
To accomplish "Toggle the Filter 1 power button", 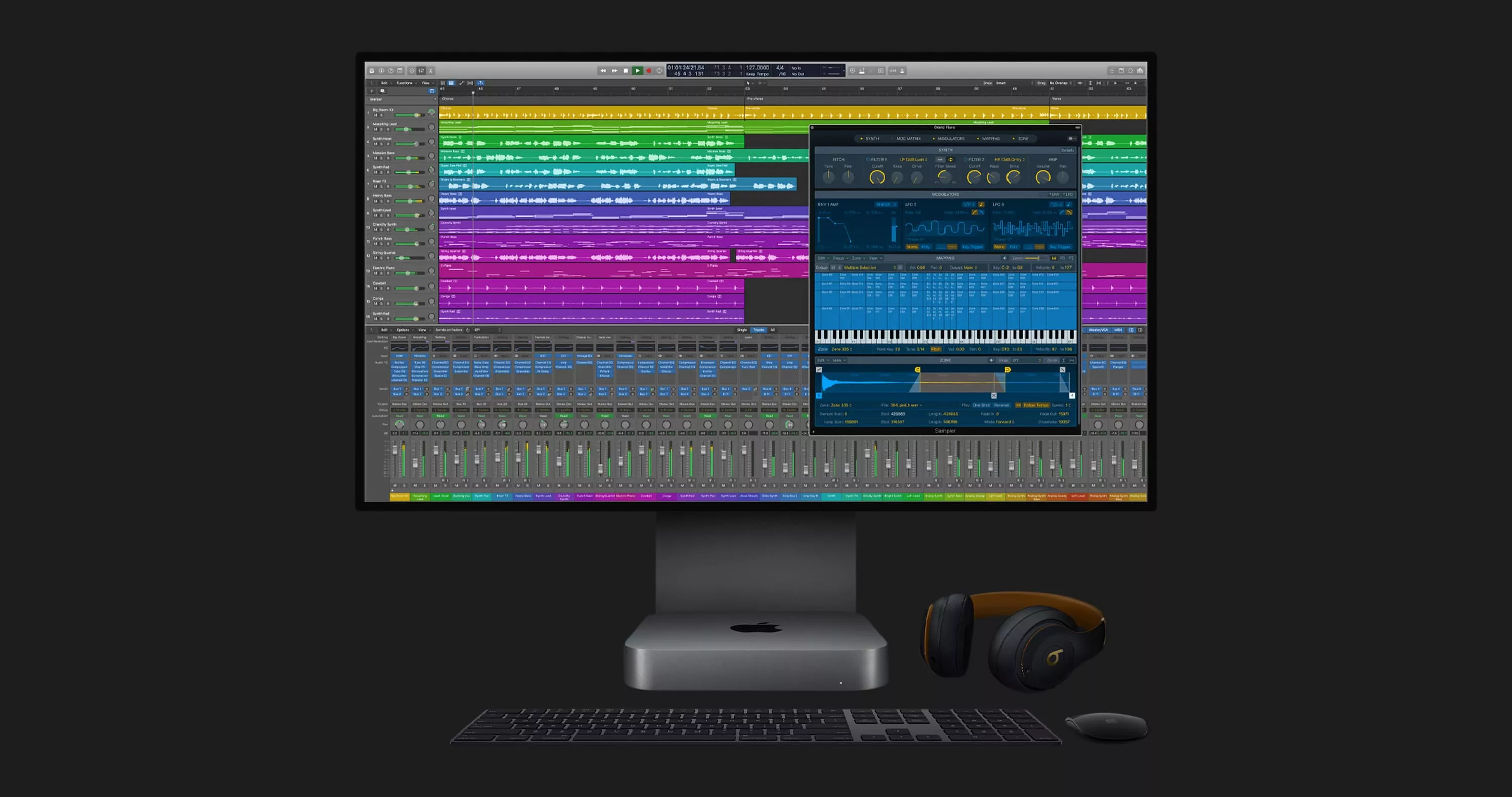I will [x=868, y=160].
